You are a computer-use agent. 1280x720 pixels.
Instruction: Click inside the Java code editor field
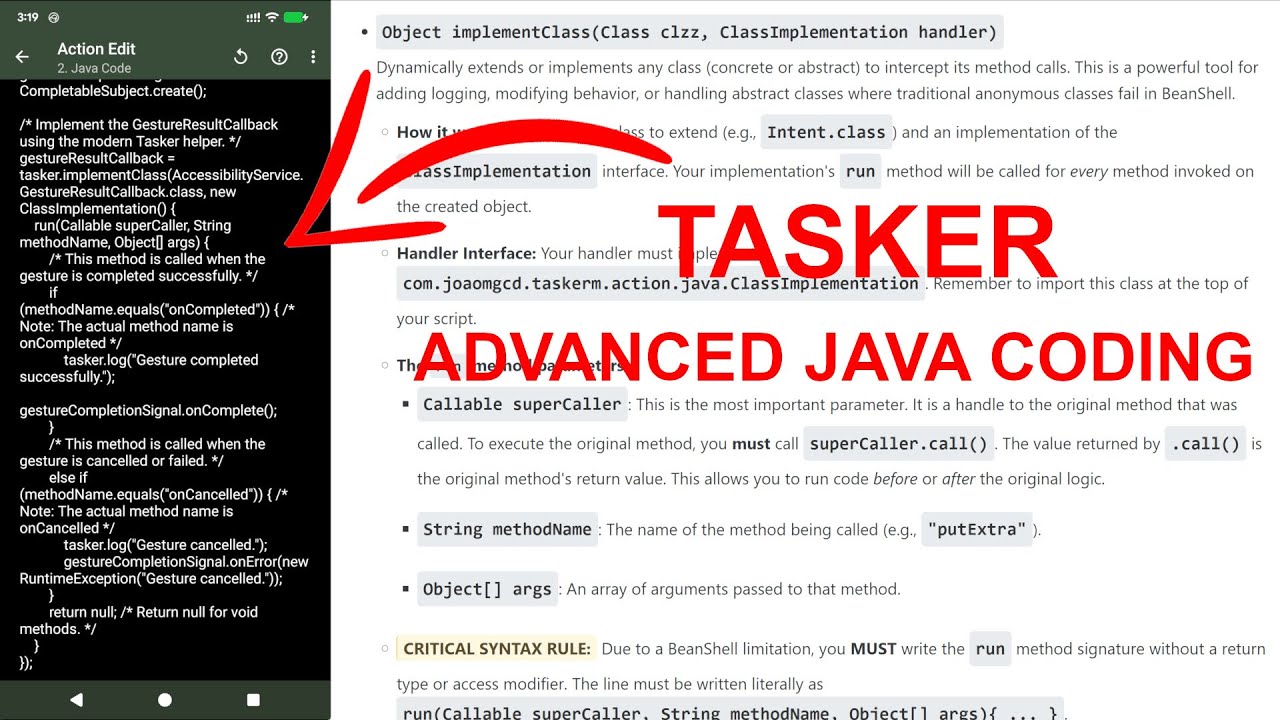pyautogui.click(x=165, y=380)
